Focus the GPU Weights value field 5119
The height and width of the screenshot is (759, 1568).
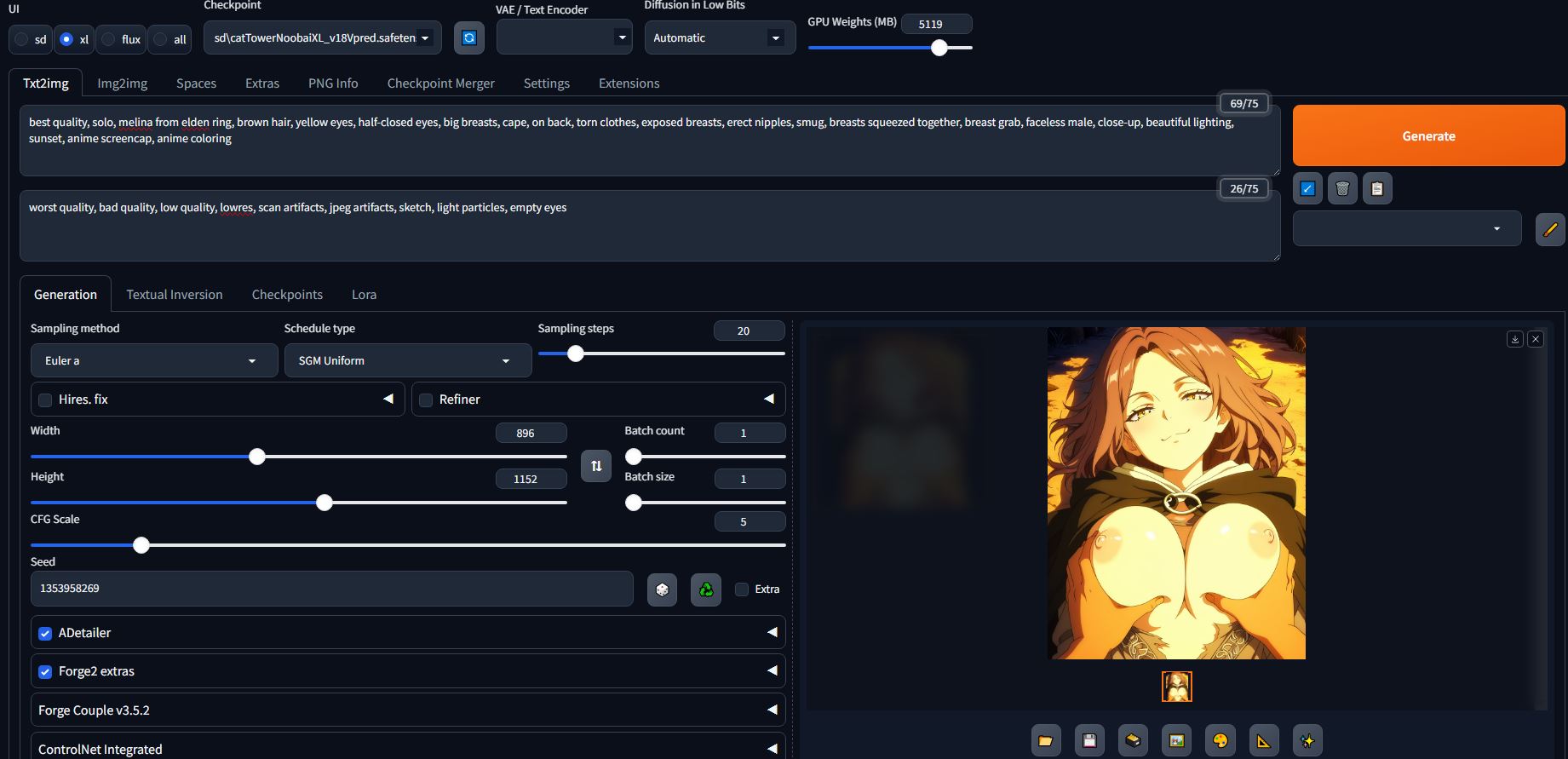[936, 24]
